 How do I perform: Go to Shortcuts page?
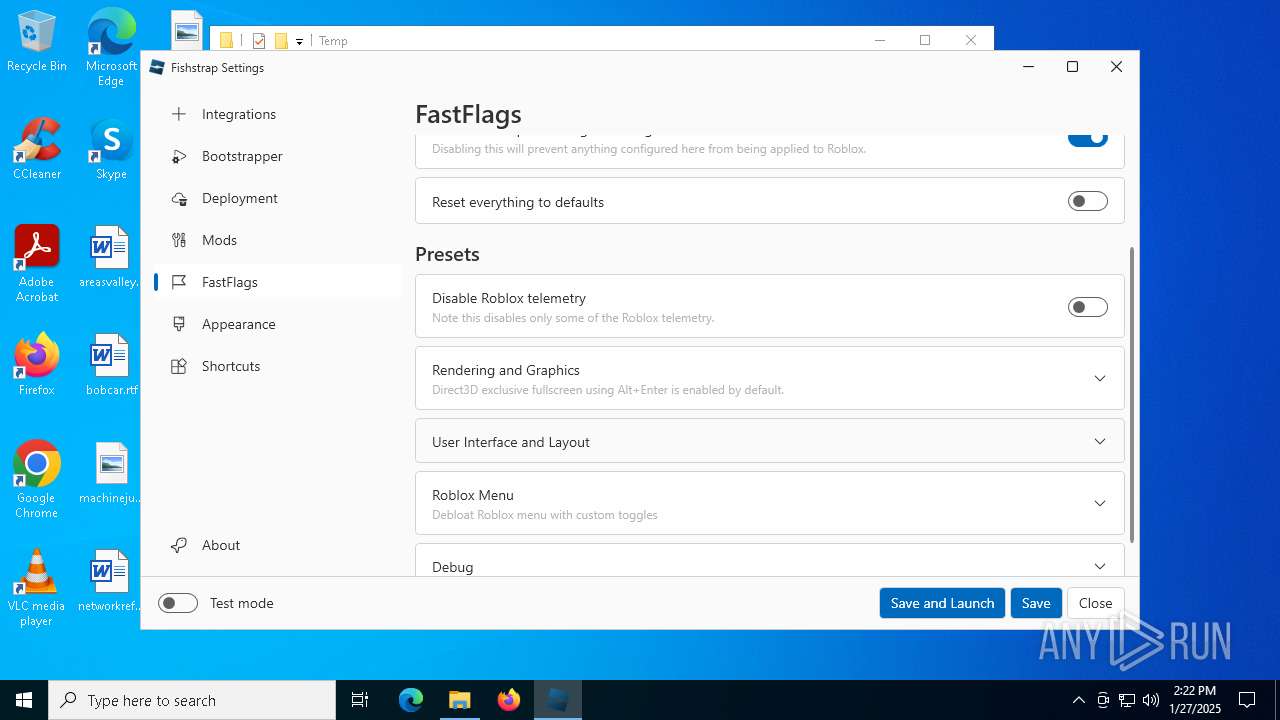coord(277,366)
